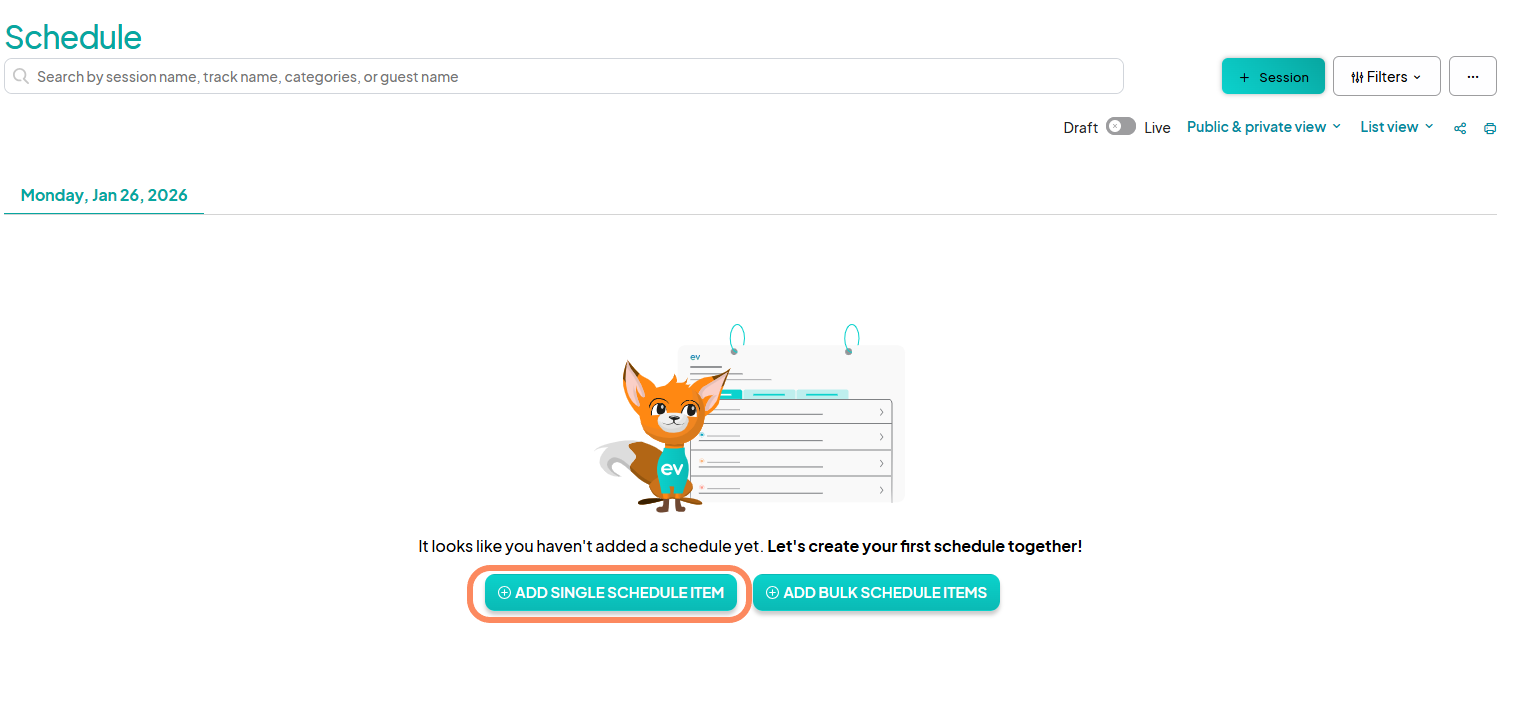Click the share icon near List view

(x=1460, y=128)
